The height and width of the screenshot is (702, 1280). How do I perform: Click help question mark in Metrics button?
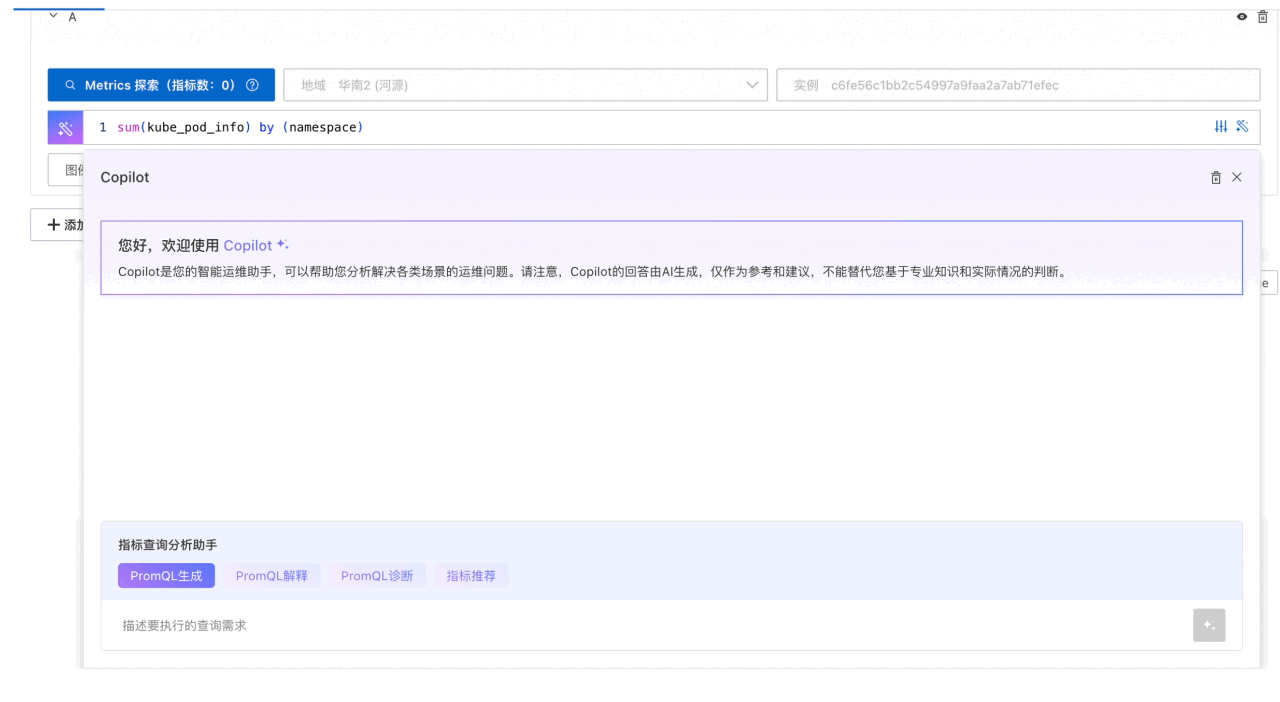[252, 85]
